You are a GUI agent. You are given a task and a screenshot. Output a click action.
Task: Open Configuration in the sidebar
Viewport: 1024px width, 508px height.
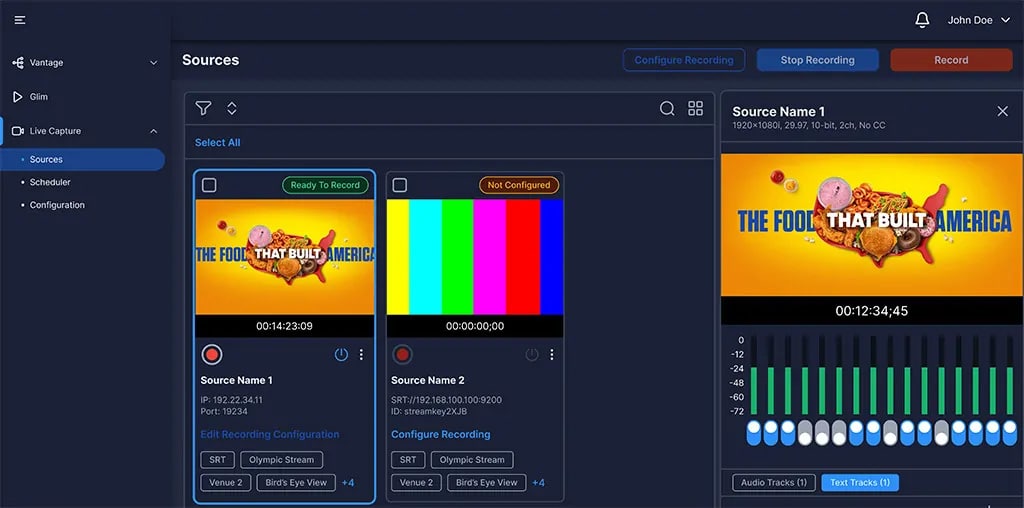coord(57,205)
